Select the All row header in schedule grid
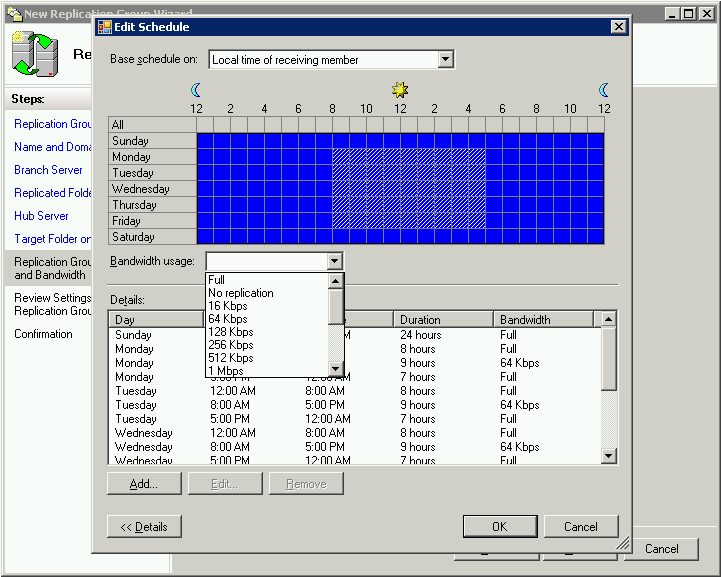Screen dimensions: 721x577 click(152, 125)
